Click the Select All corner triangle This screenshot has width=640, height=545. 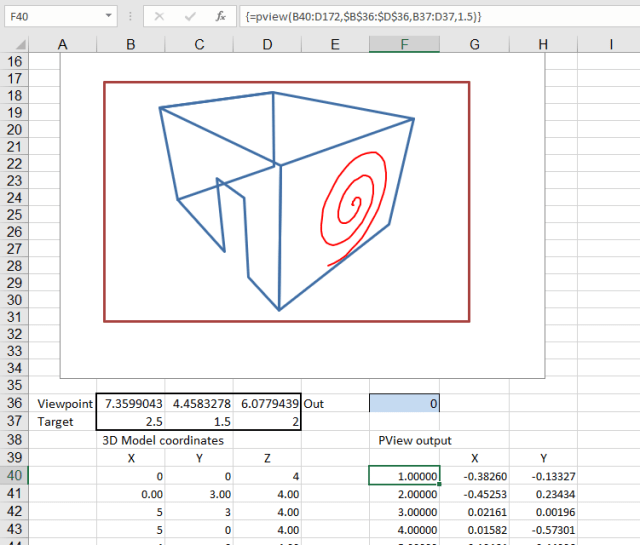(x=14, y=44)
